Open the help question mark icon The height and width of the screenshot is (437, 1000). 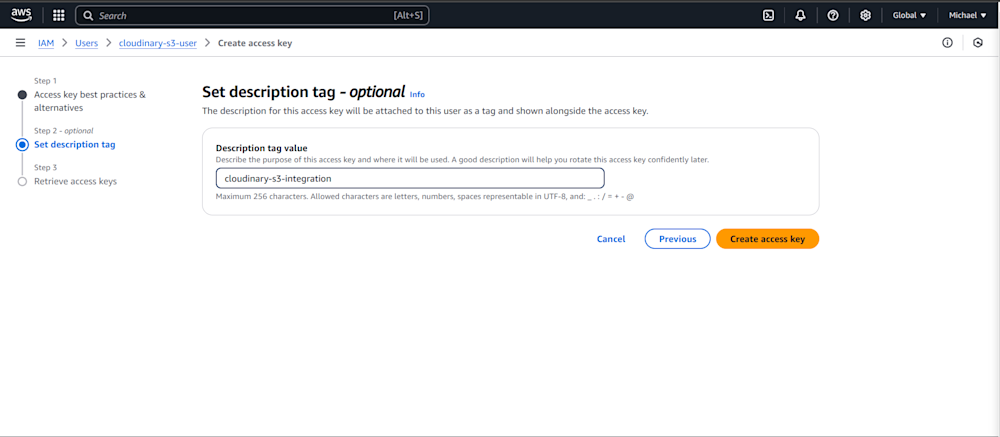click(833, 15)
